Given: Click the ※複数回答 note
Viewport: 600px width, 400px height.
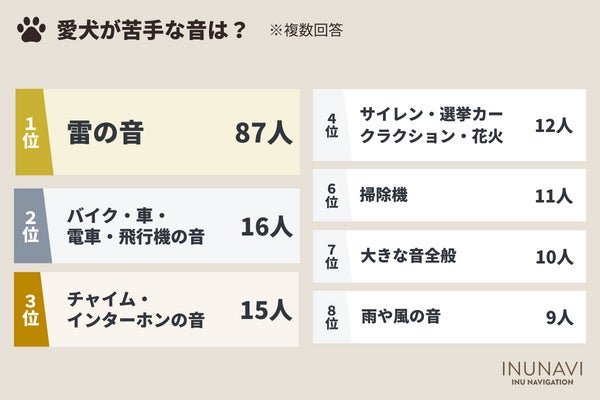Looking at the screenshot, I should [x=306, y=31].
